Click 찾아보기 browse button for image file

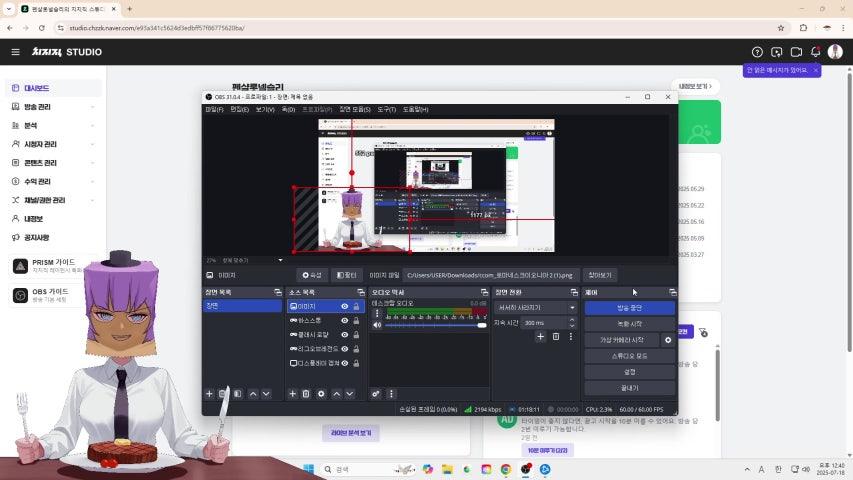[599, 275]
